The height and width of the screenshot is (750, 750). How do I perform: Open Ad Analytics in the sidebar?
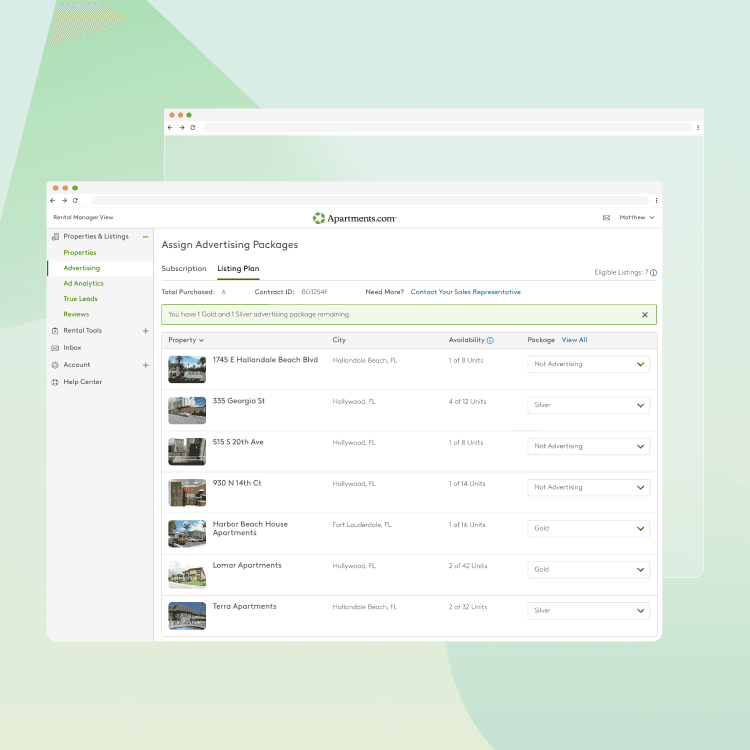click(x=83, y=283)
